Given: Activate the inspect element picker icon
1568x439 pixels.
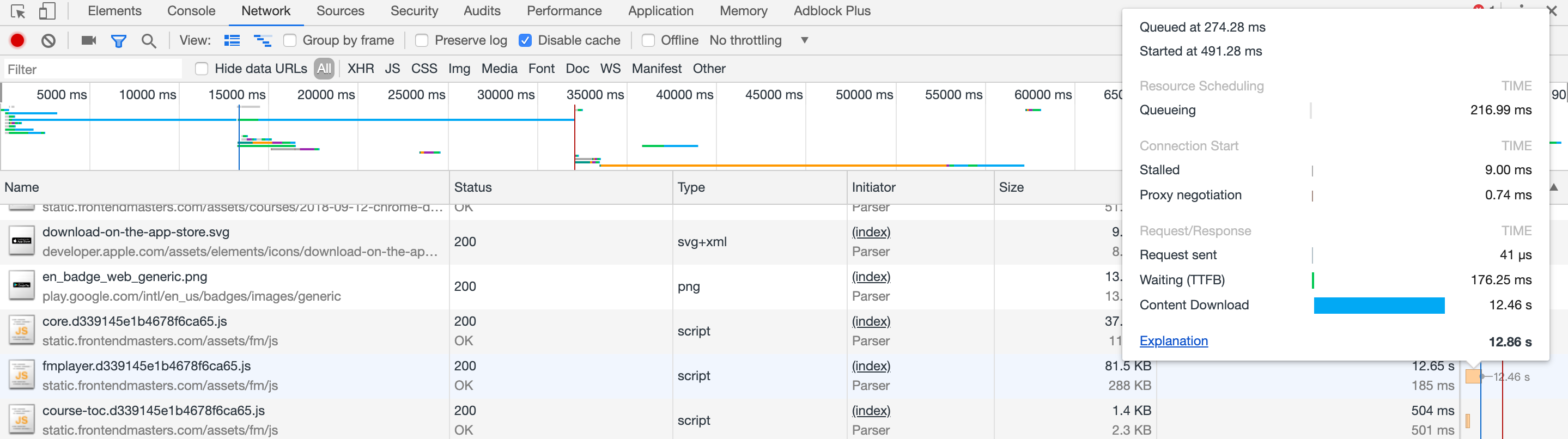Looking at the screenshot, I should coord(17,11).
